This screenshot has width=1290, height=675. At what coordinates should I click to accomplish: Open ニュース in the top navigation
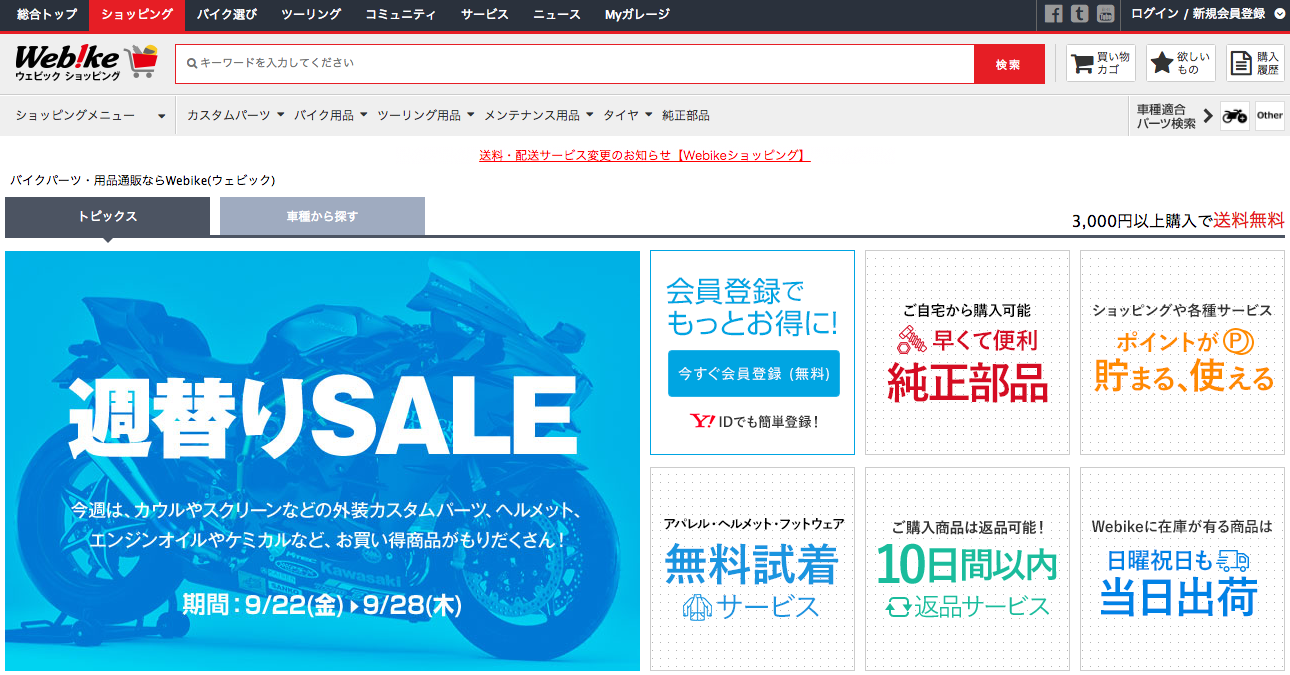coord(557,14)
